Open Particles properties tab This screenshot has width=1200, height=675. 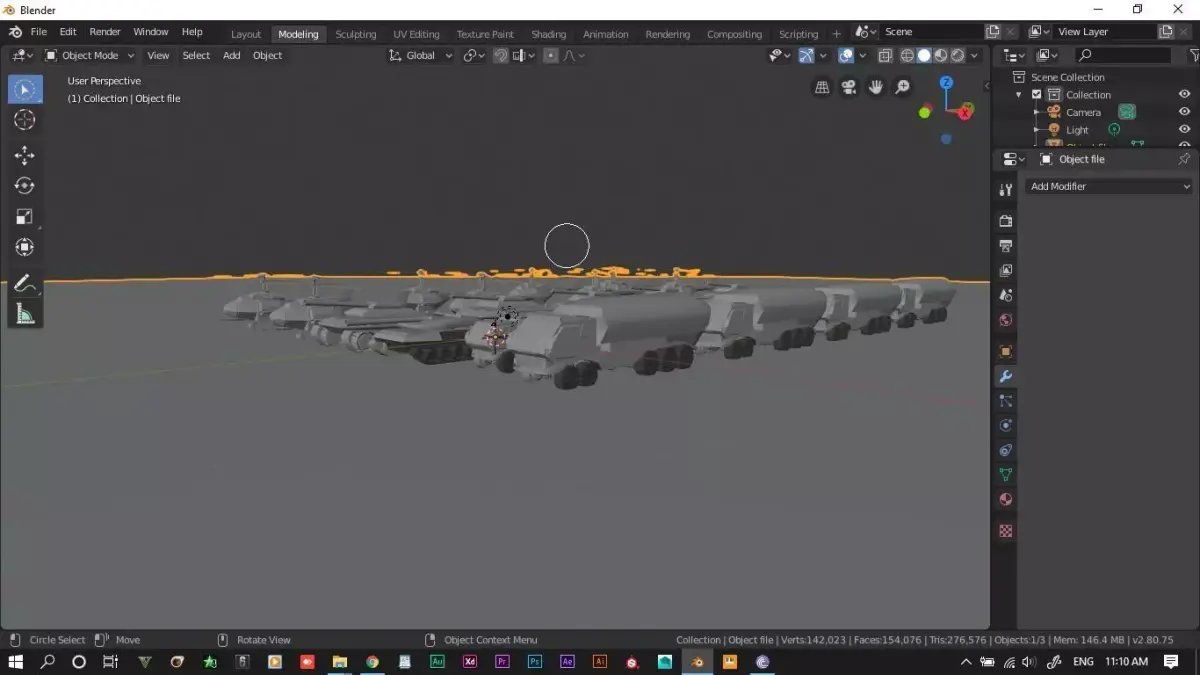(1006, 401)
